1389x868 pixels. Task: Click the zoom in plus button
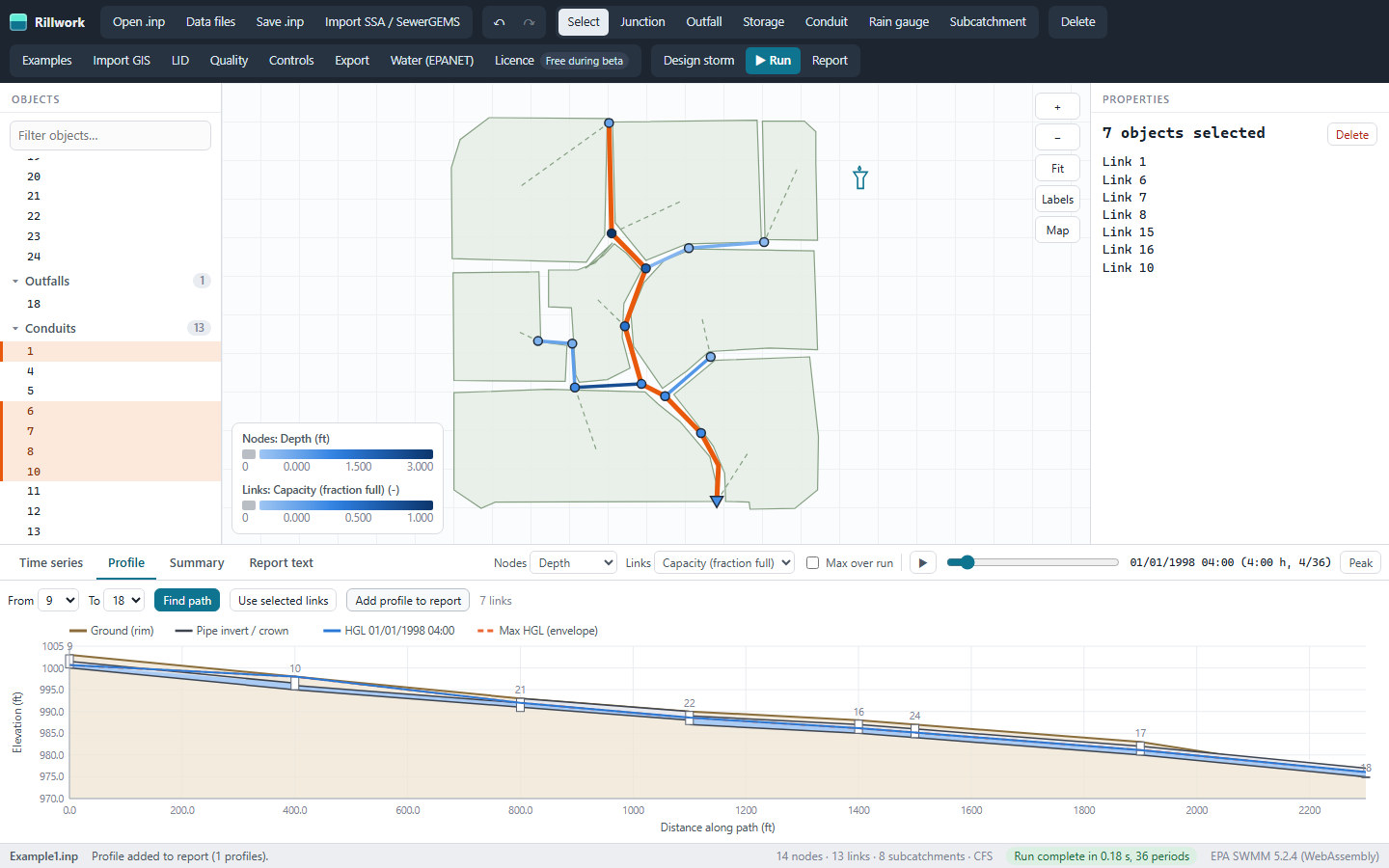(x=1057, y=107)
